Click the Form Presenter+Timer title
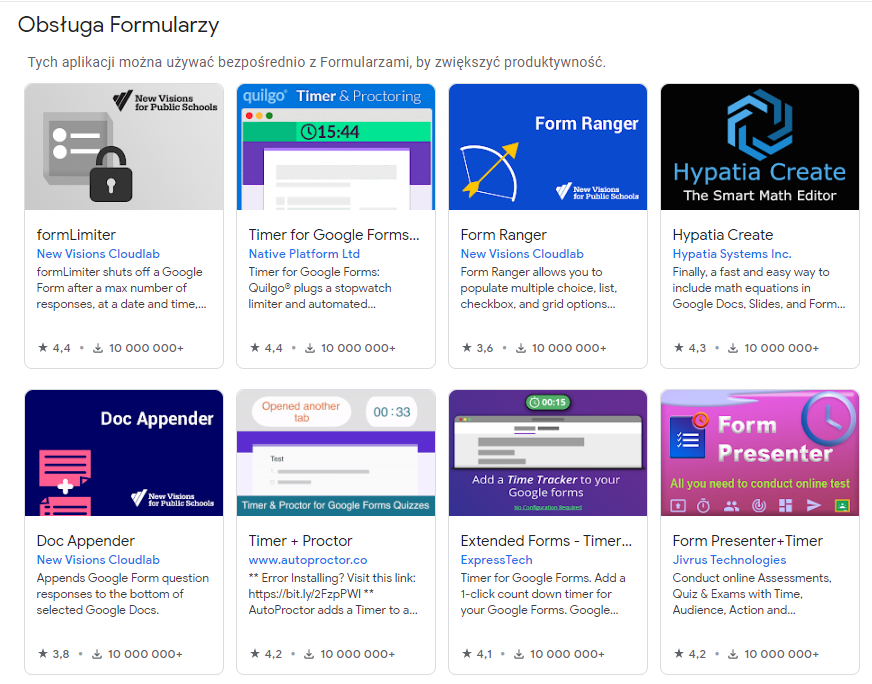Image resolution: width=872 pixels, height=684 pixels. click(x=747, y=541)
